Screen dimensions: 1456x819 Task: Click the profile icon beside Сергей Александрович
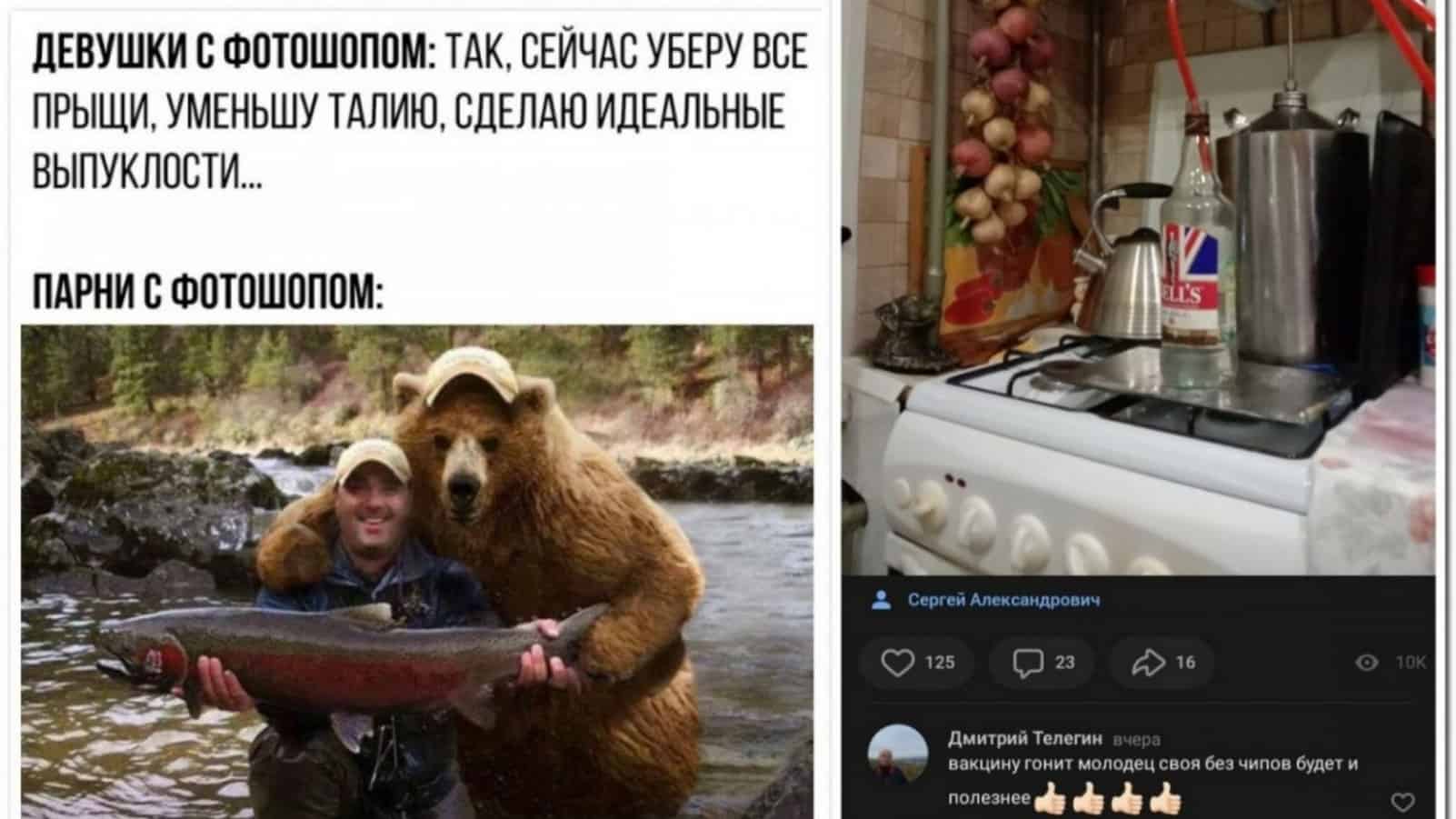pos(881,600)
